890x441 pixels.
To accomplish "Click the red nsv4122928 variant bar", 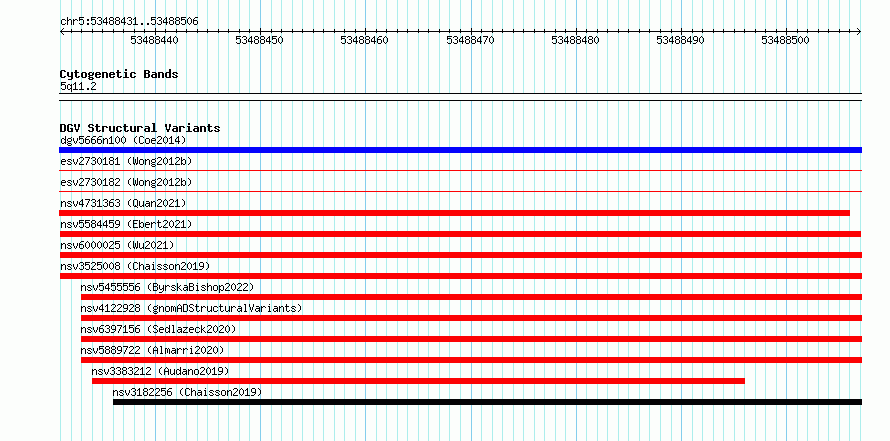I will (471, 318).
